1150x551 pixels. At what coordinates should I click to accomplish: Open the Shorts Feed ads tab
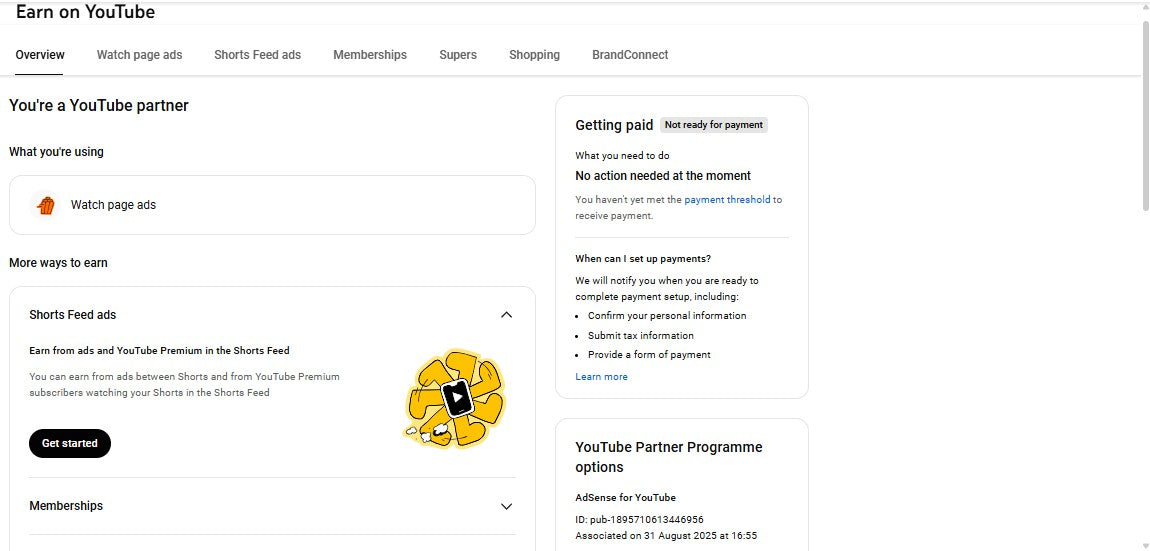click(257, 55)
